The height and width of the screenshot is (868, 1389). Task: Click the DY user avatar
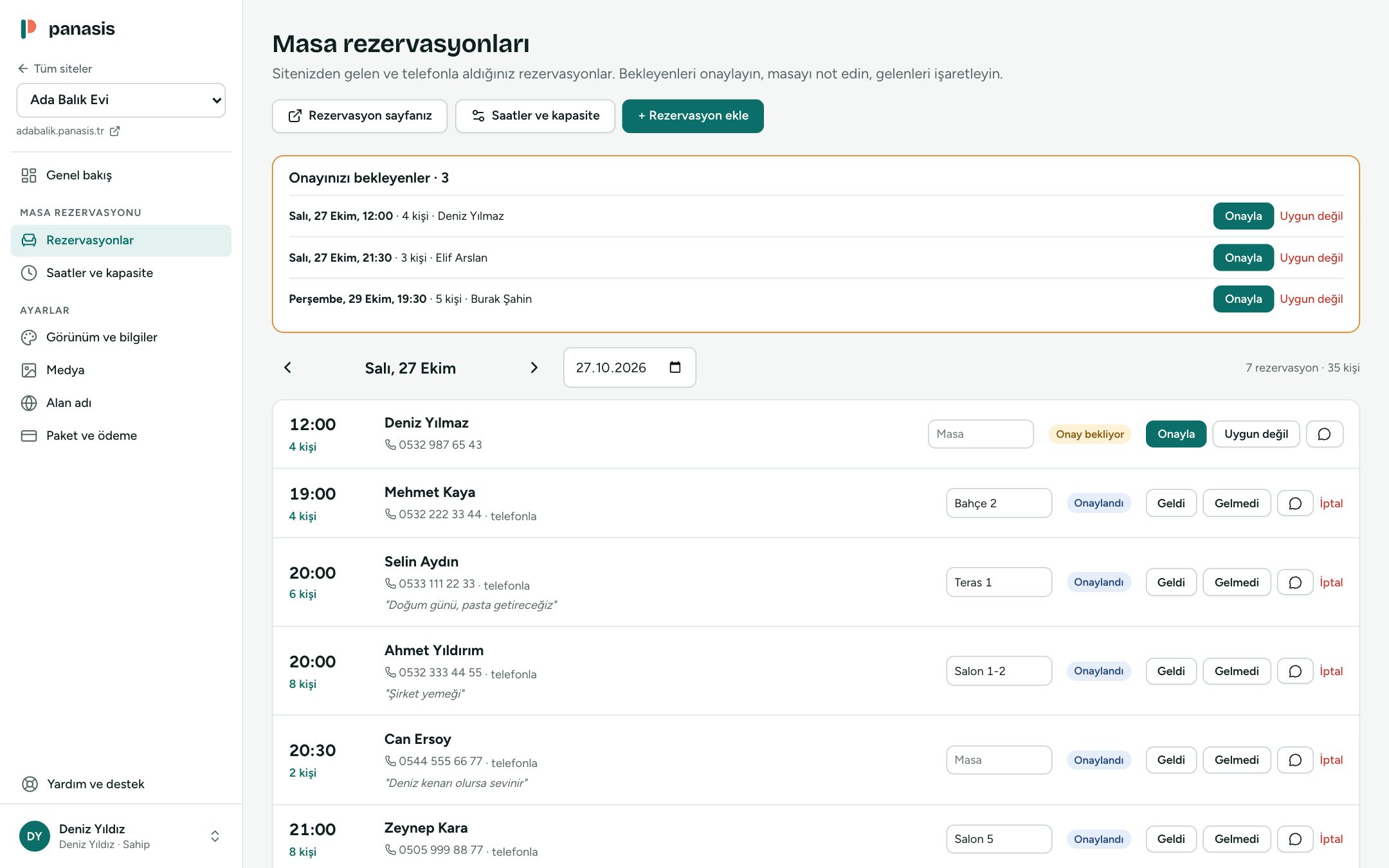35,836
